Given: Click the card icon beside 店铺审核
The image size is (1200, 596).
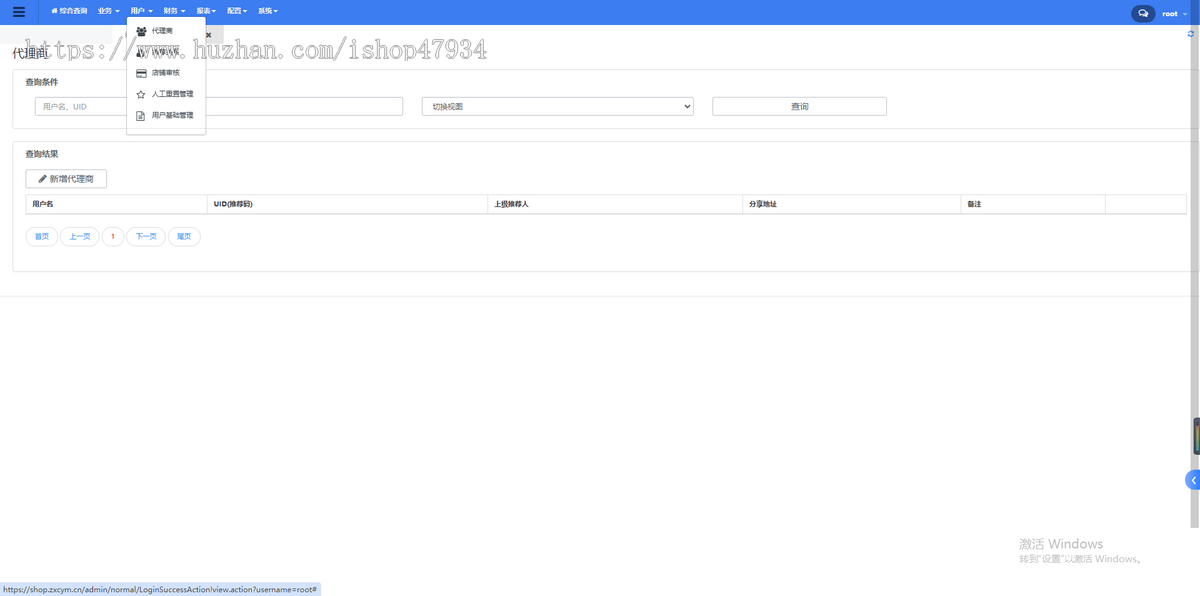Looking at the screenshot, I should click(x=141, y=73).
